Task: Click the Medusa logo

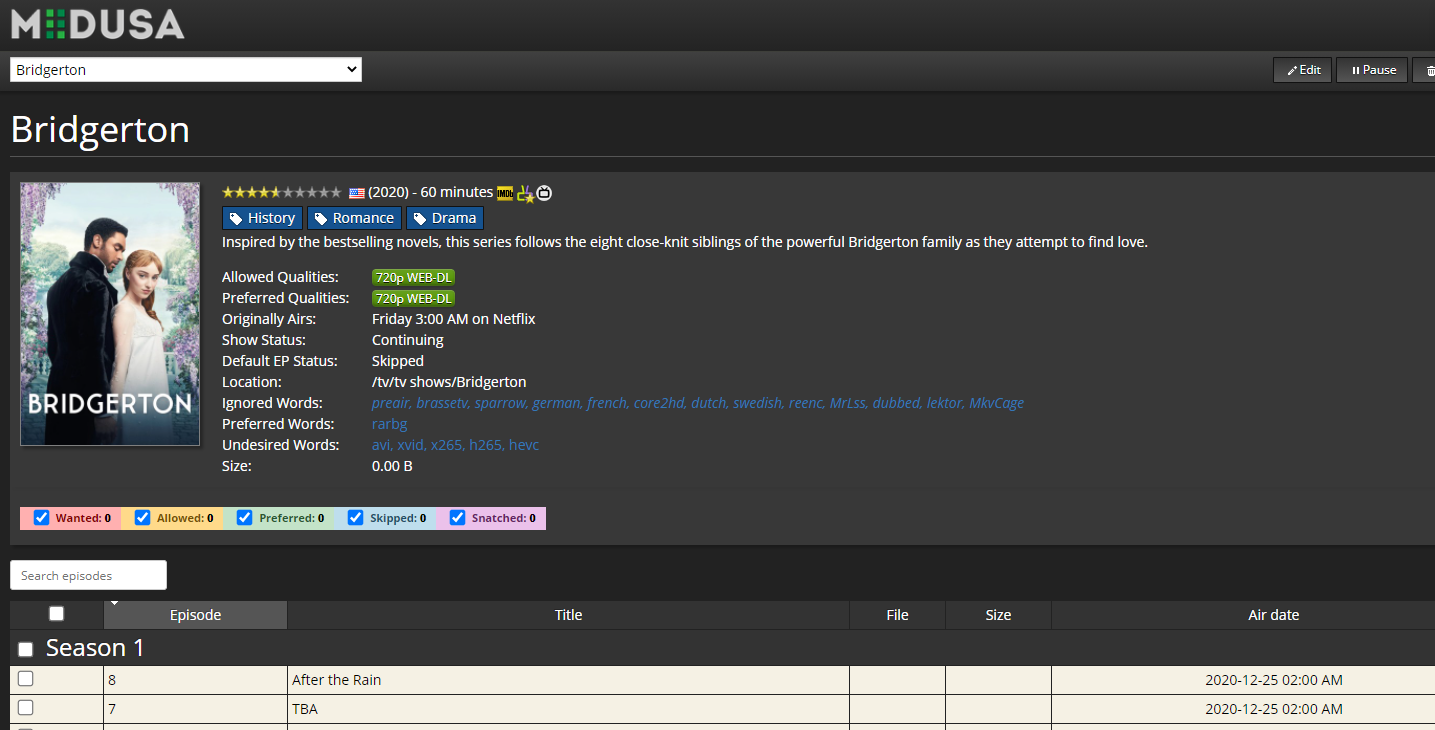Action: click(95, 22)
